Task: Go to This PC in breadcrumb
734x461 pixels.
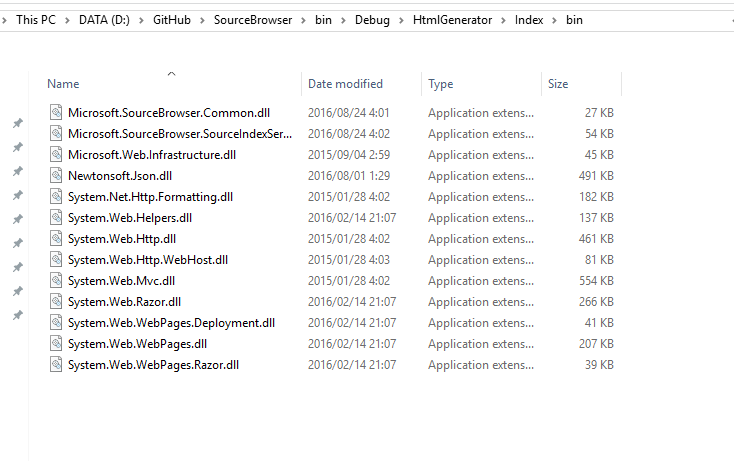Action: point(36,20)
